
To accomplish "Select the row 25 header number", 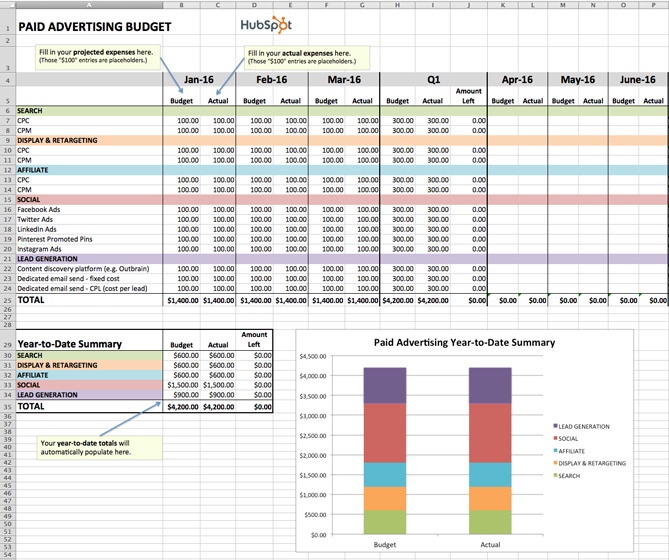I will coord(6,300).
